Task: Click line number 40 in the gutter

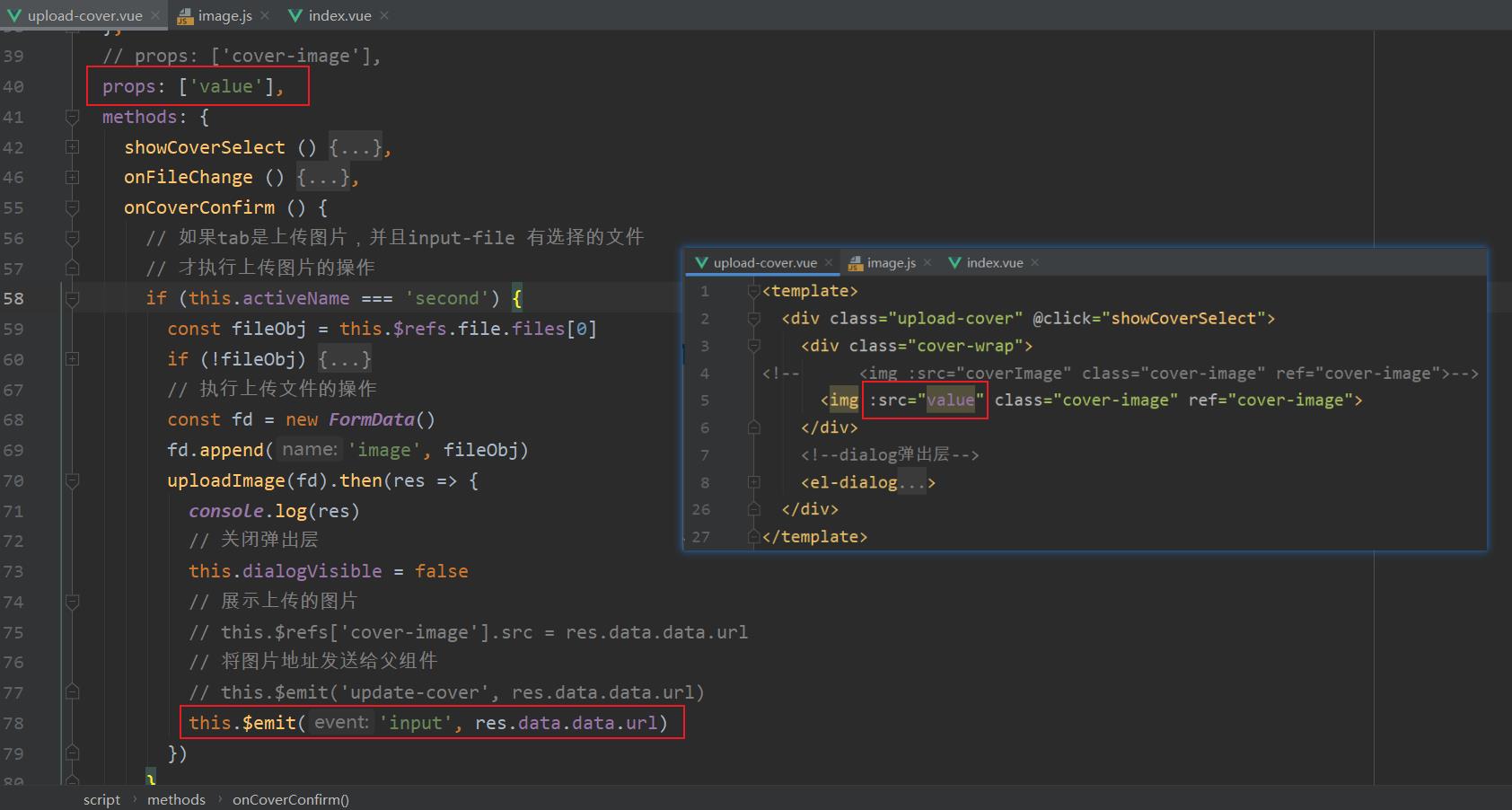Action: [13, 86]
